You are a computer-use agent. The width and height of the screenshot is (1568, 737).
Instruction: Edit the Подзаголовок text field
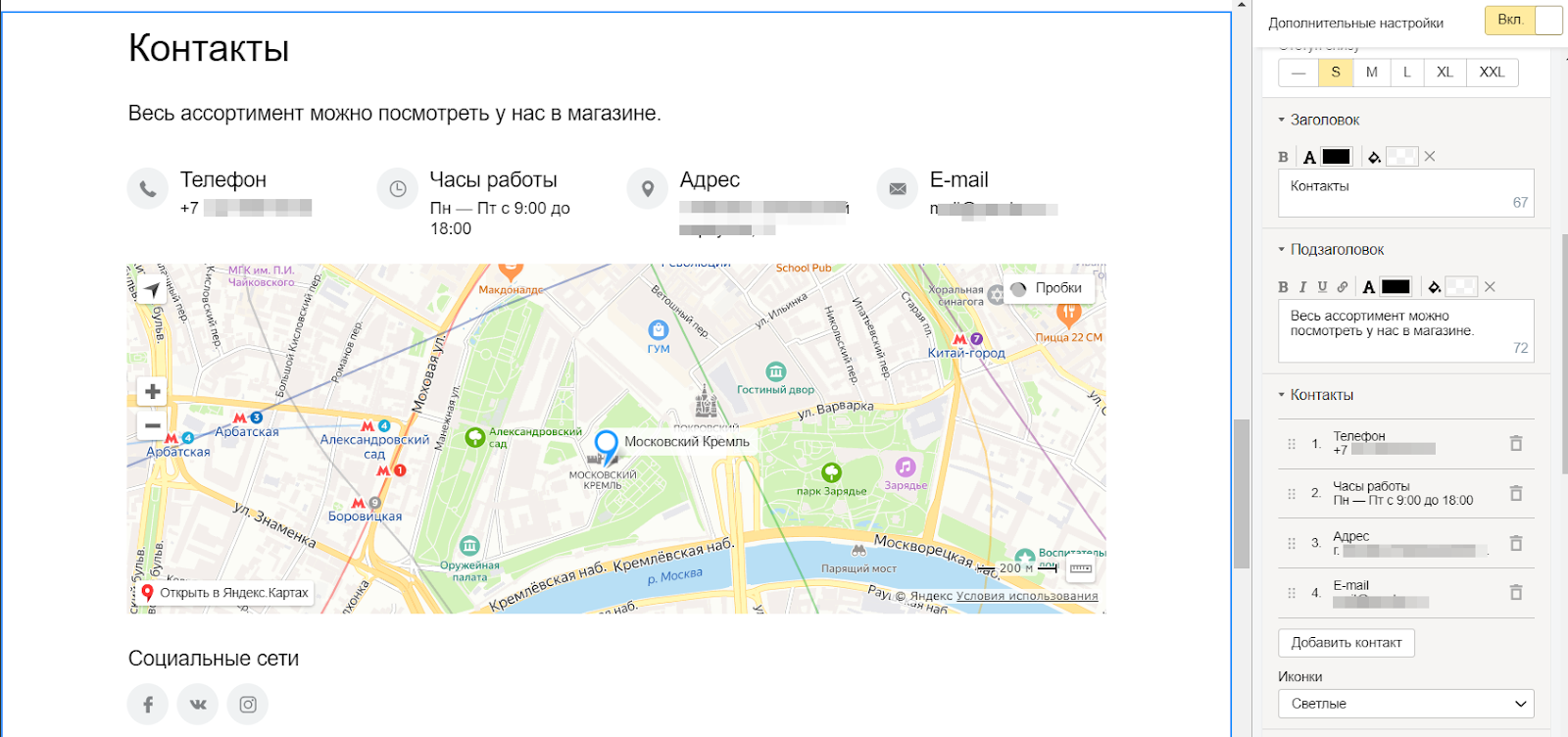tap(1406, 331)
